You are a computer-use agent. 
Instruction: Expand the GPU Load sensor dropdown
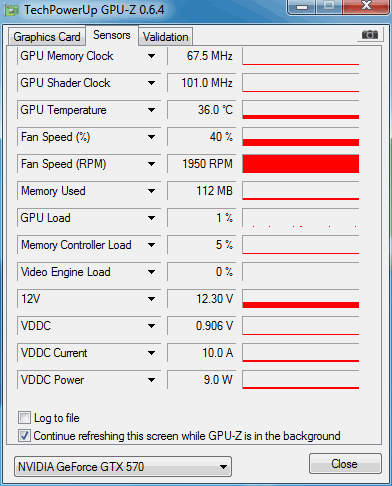(151, 218)
